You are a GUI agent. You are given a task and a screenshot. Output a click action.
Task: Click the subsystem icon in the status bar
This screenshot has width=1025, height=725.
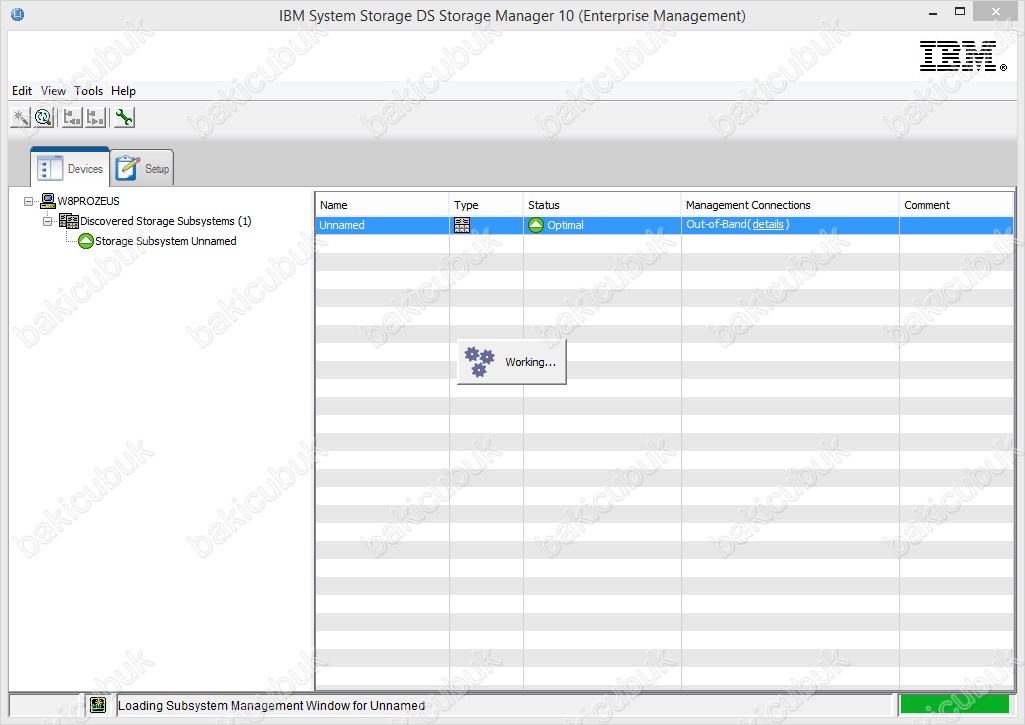point(98,705)
